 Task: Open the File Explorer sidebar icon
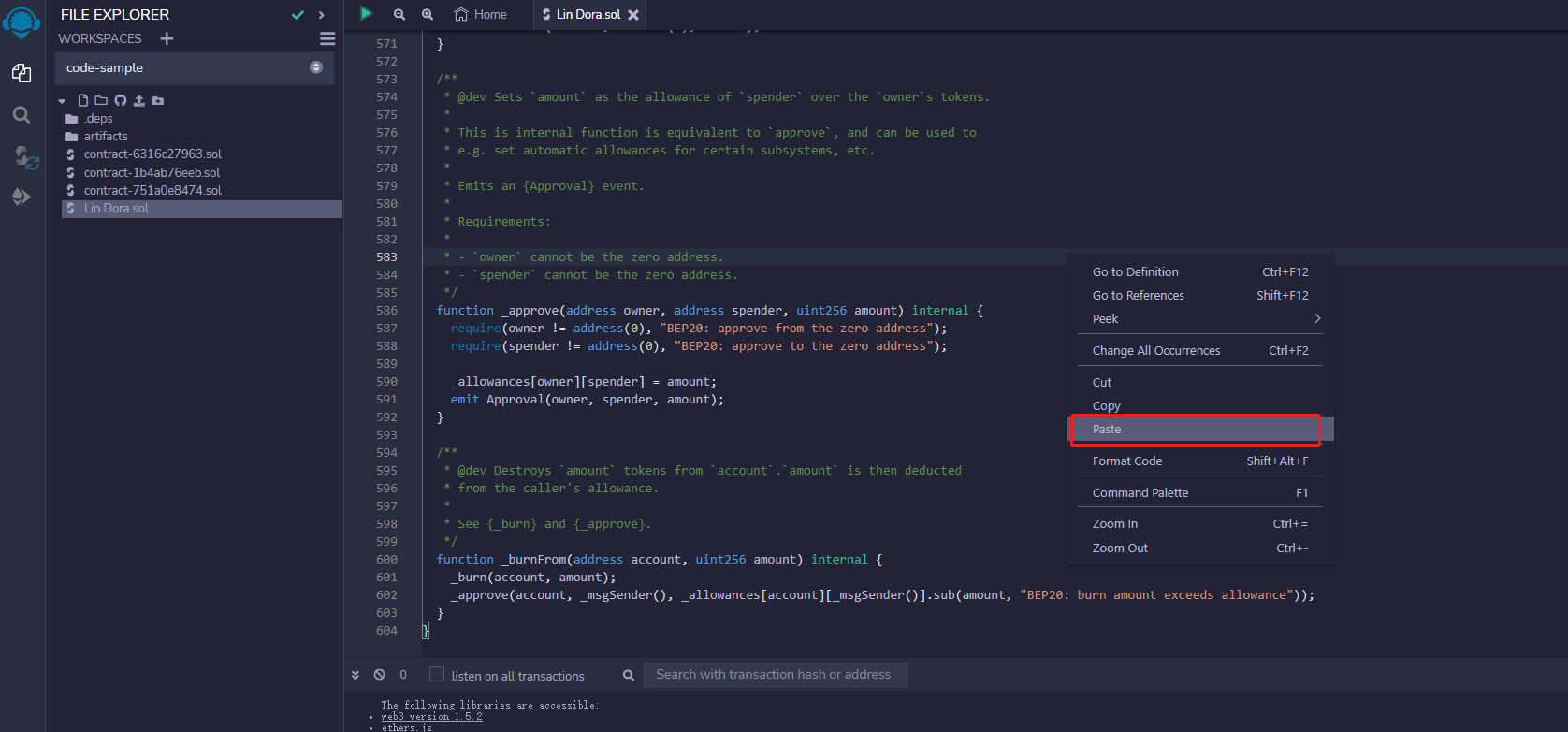(x=22, y=73)
